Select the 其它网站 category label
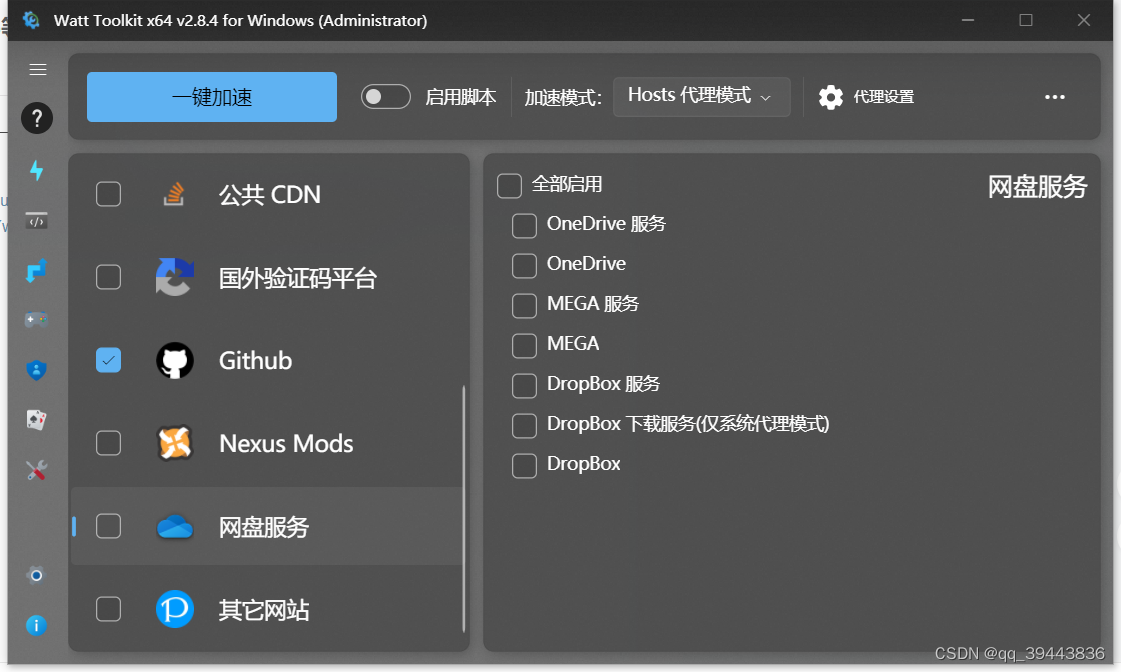The width and height of the screenshot is (1121, 672). [264, 610]
